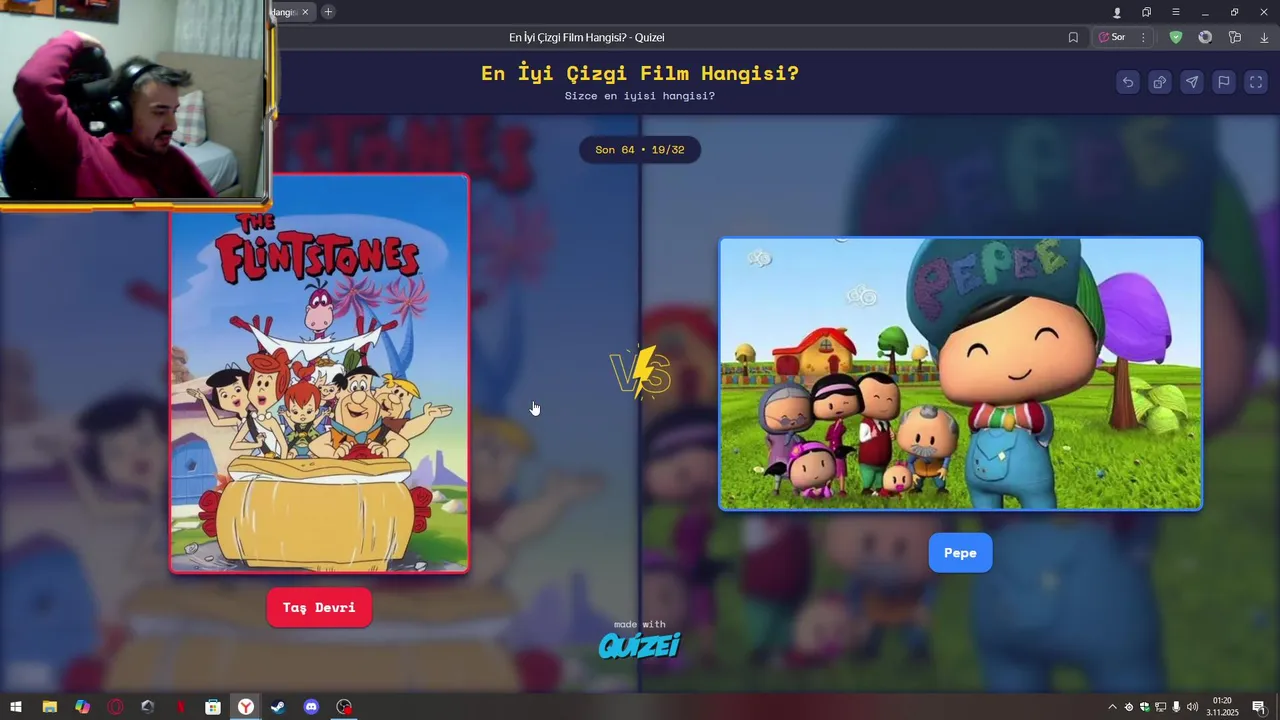Select the Pepee cartoon image
Image resolution: width=1280 pixels, height=720 pixels.
(x=960, y=374)
